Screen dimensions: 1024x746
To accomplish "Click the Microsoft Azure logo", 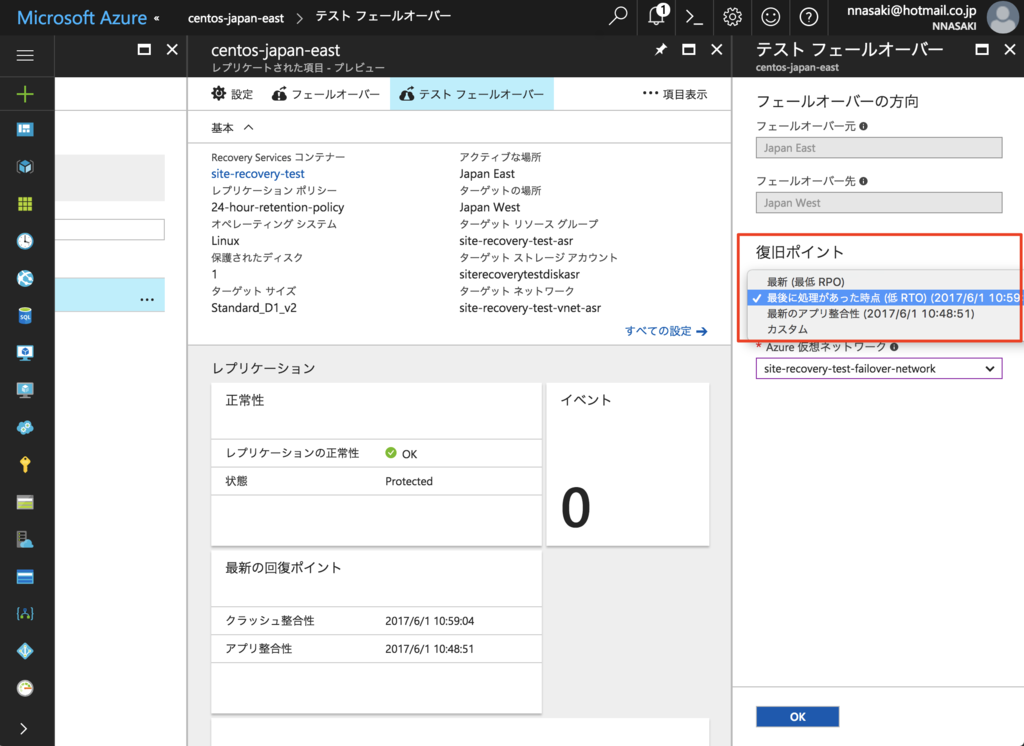I will [82, 18].
